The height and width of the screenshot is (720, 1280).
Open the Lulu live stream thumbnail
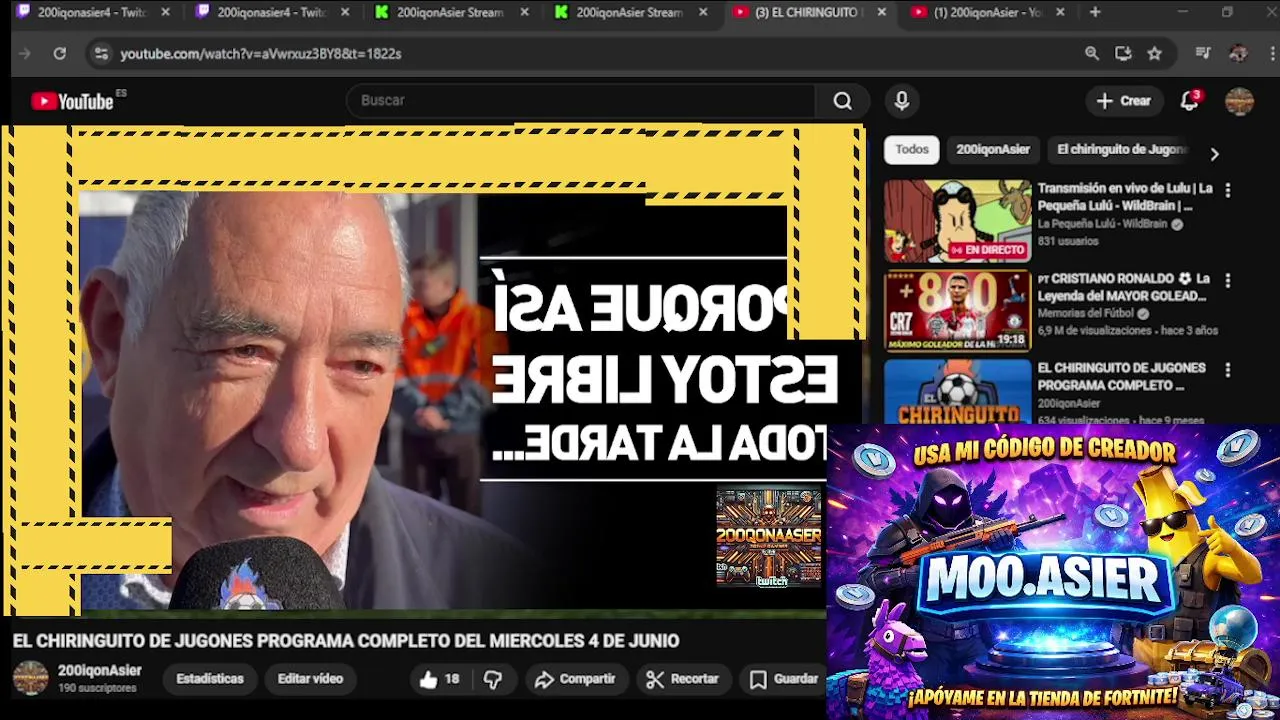coord(957,221)
